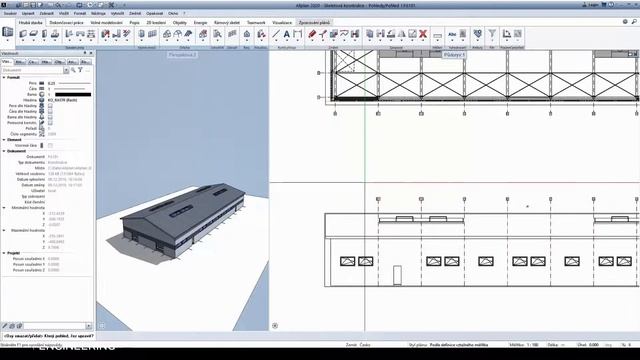Pin the Properties palette
This screenshot has width=640, height=360.
click(x=85, y=53)
